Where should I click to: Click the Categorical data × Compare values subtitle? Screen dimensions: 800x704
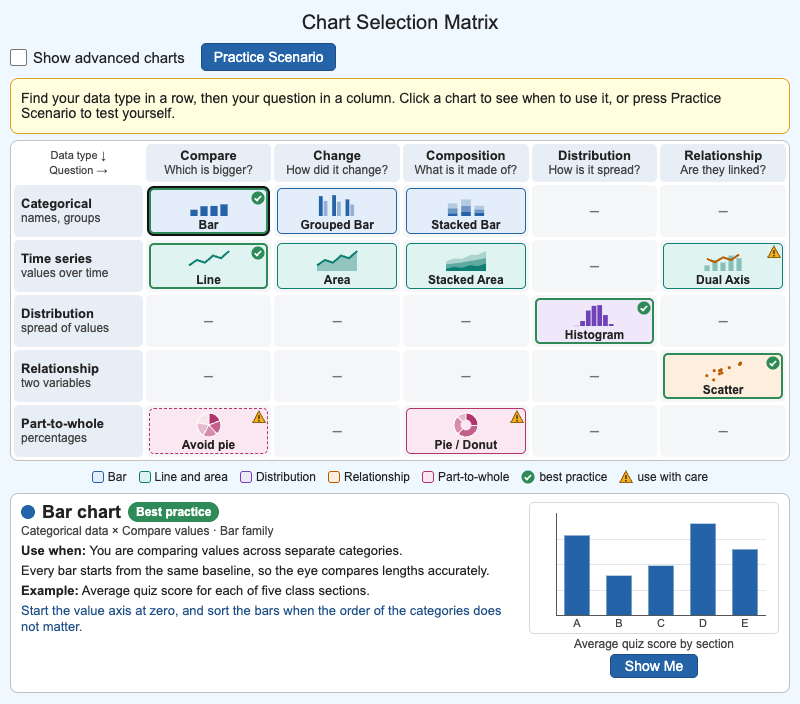click(147, 531)
